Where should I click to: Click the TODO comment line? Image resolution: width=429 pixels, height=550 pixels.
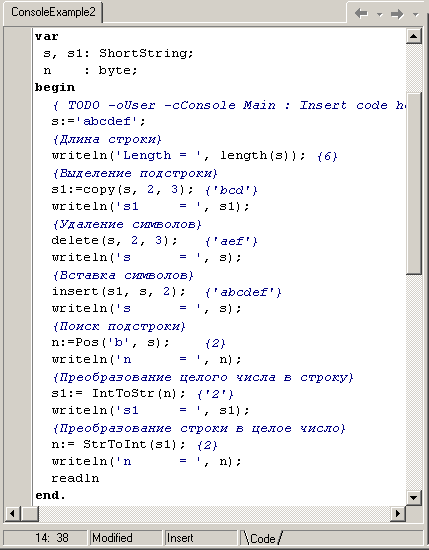(x=229, y=105)
